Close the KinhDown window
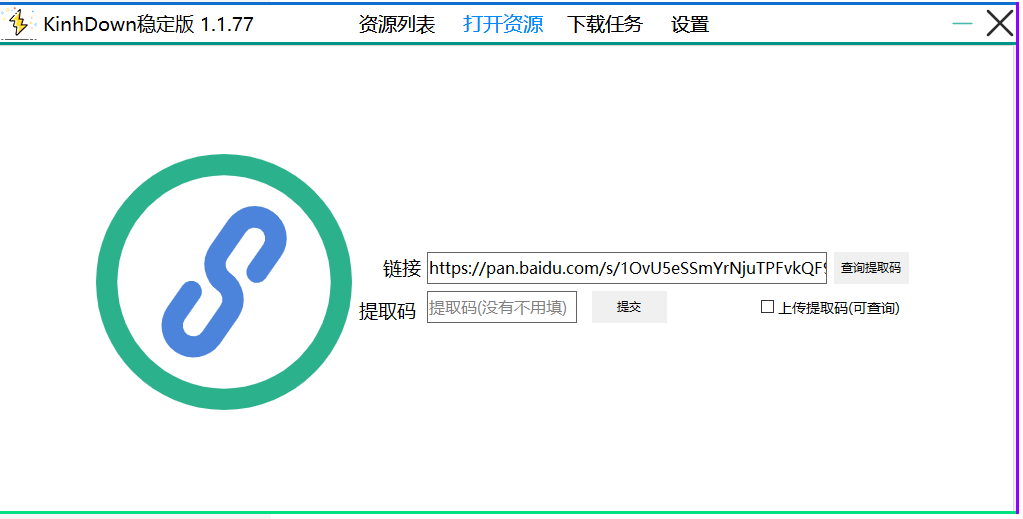Image resolution: width=1023 pixels, height=519 pixels. (1000, 24)
